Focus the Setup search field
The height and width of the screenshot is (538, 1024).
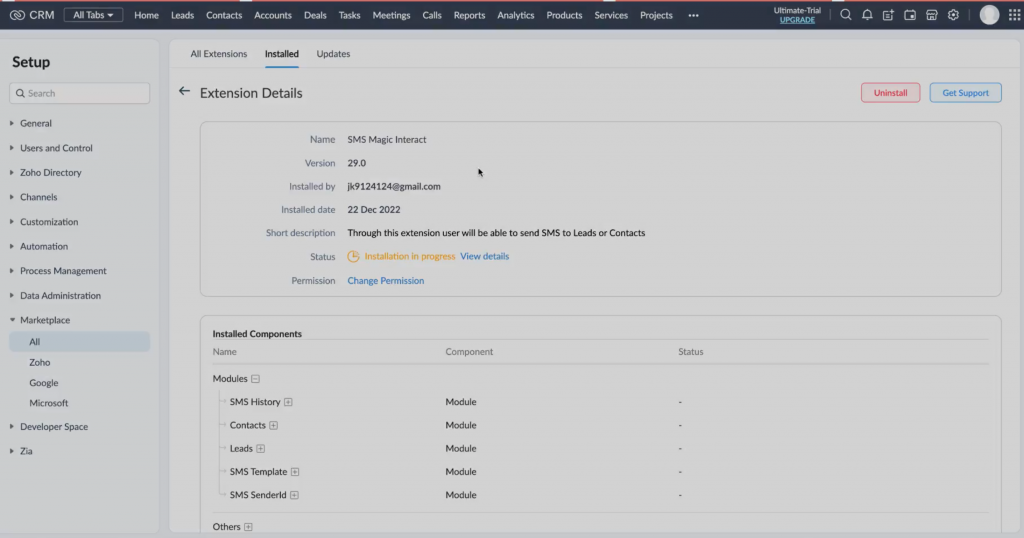[x=80, y=93]
